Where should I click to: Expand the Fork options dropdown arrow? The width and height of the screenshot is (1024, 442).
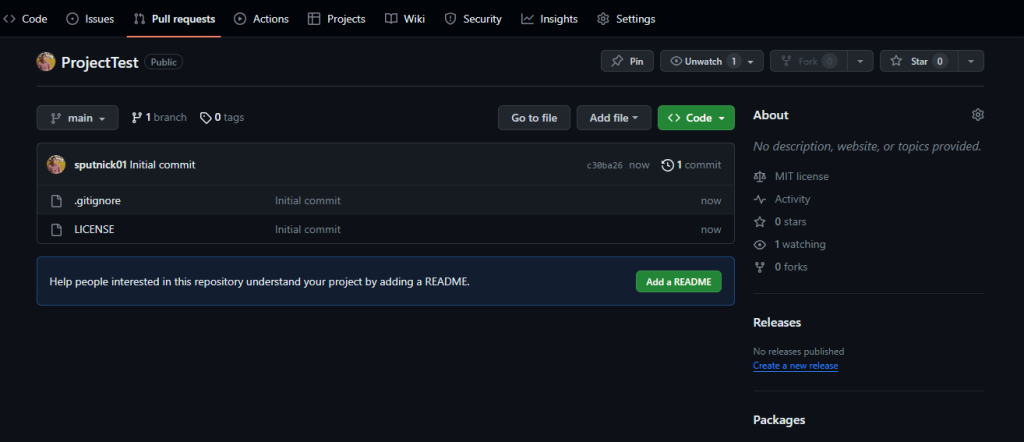(x=860, y=61)
